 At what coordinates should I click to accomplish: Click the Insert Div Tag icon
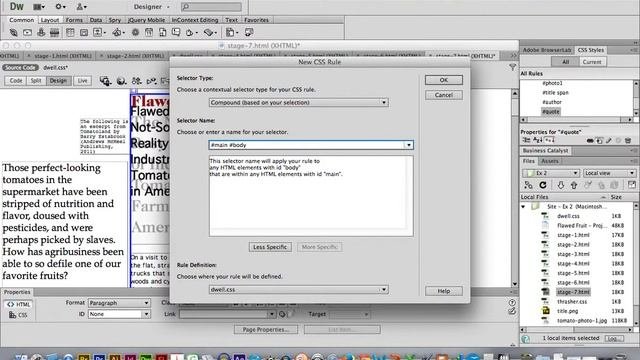click(84, 32)
